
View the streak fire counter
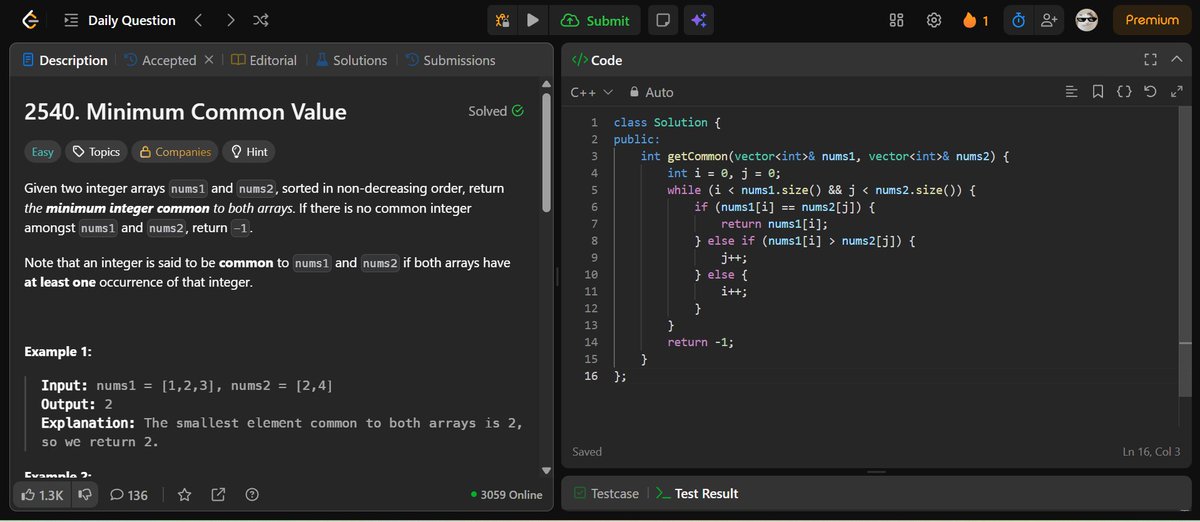975,20
